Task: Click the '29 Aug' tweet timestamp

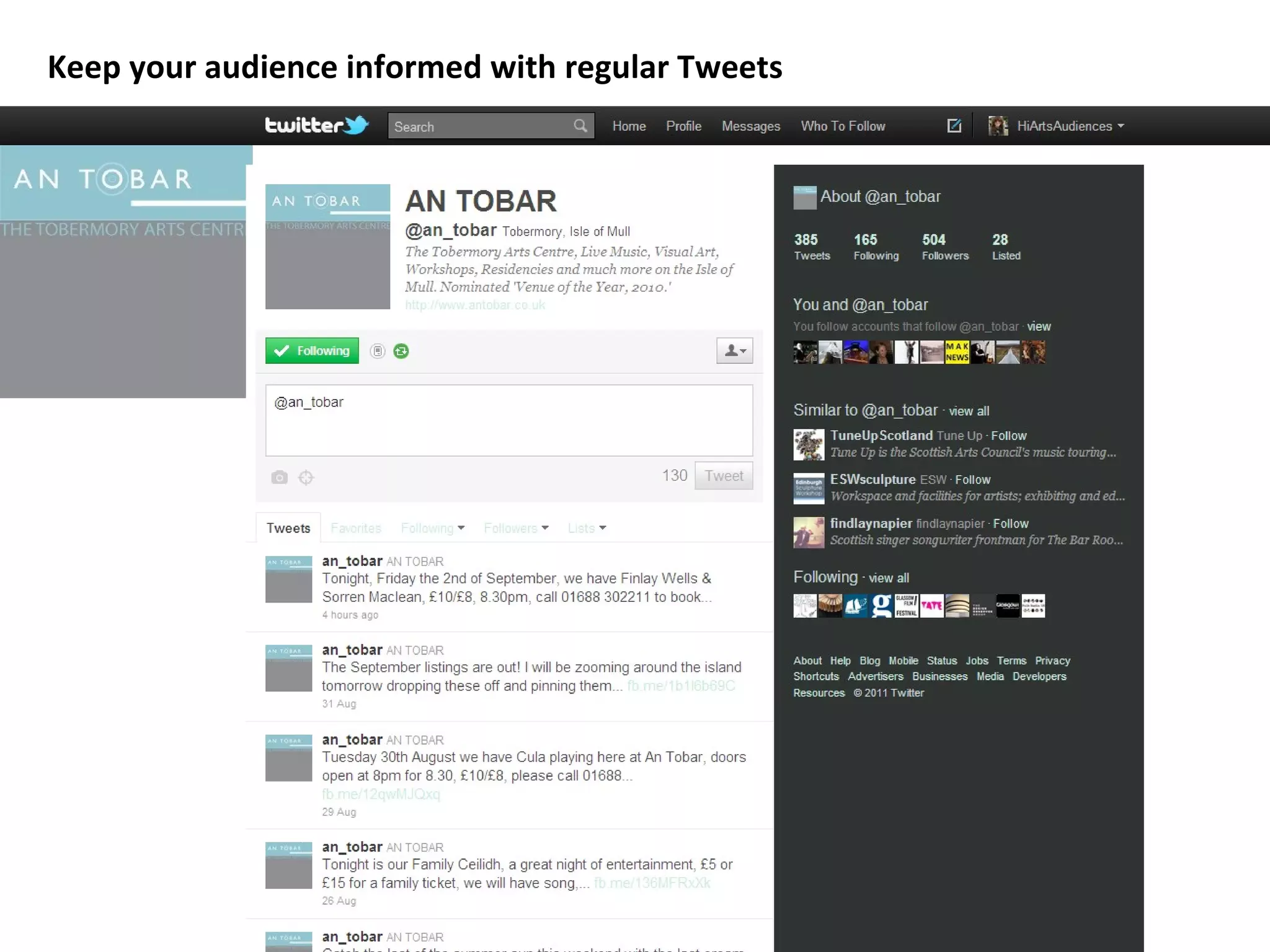Action: (339, 812)
